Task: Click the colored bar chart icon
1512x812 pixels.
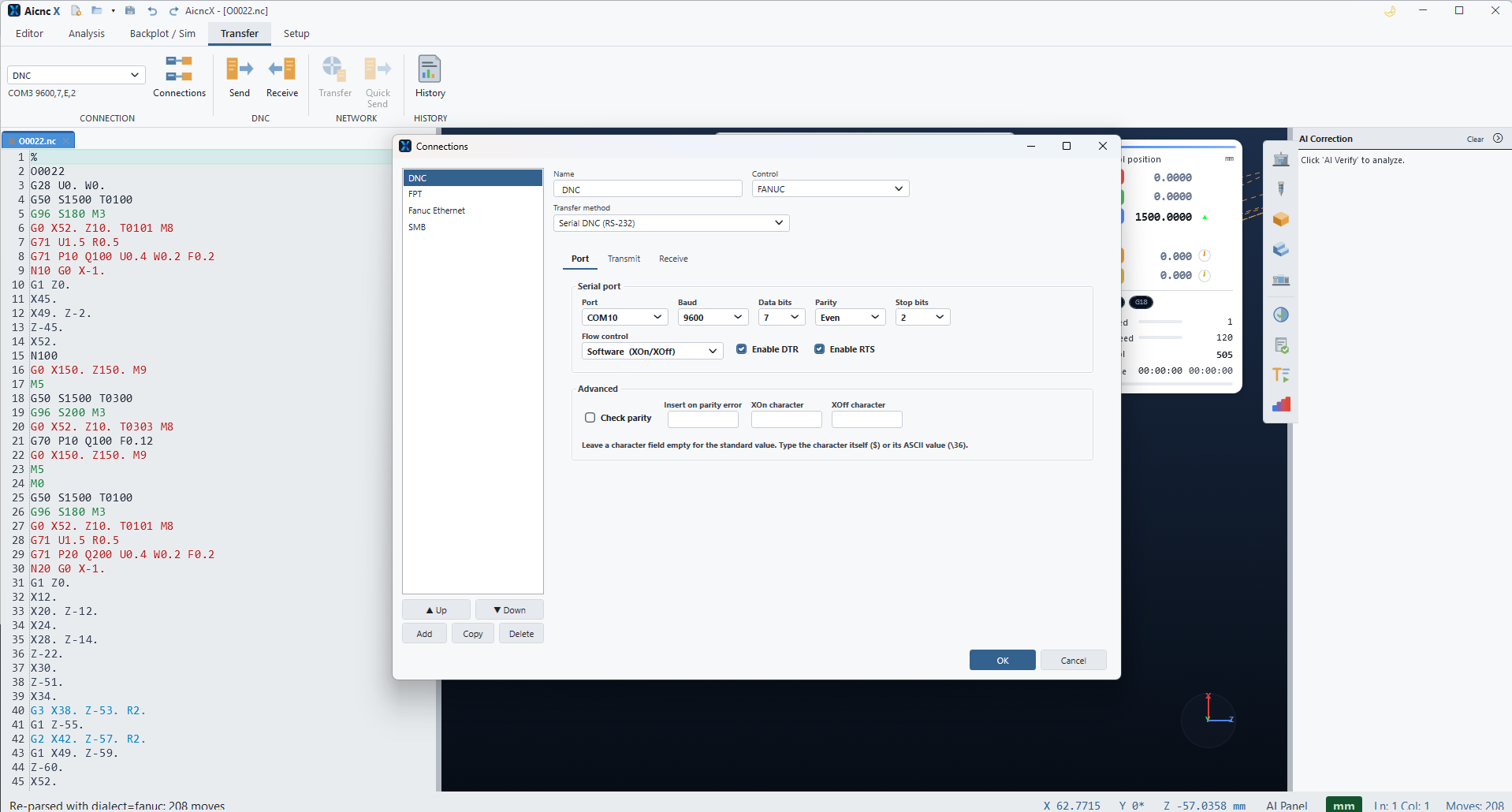Action: pyautogui.click(x=1281, y=404)
